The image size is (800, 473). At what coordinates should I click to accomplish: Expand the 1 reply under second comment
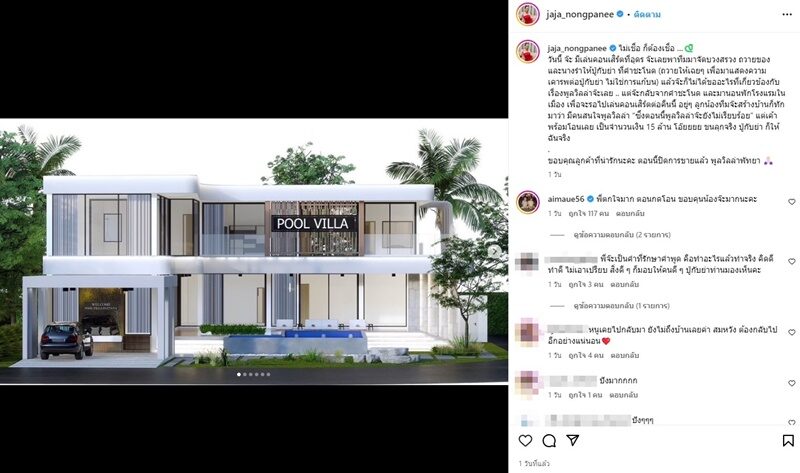tap(621, 306)
